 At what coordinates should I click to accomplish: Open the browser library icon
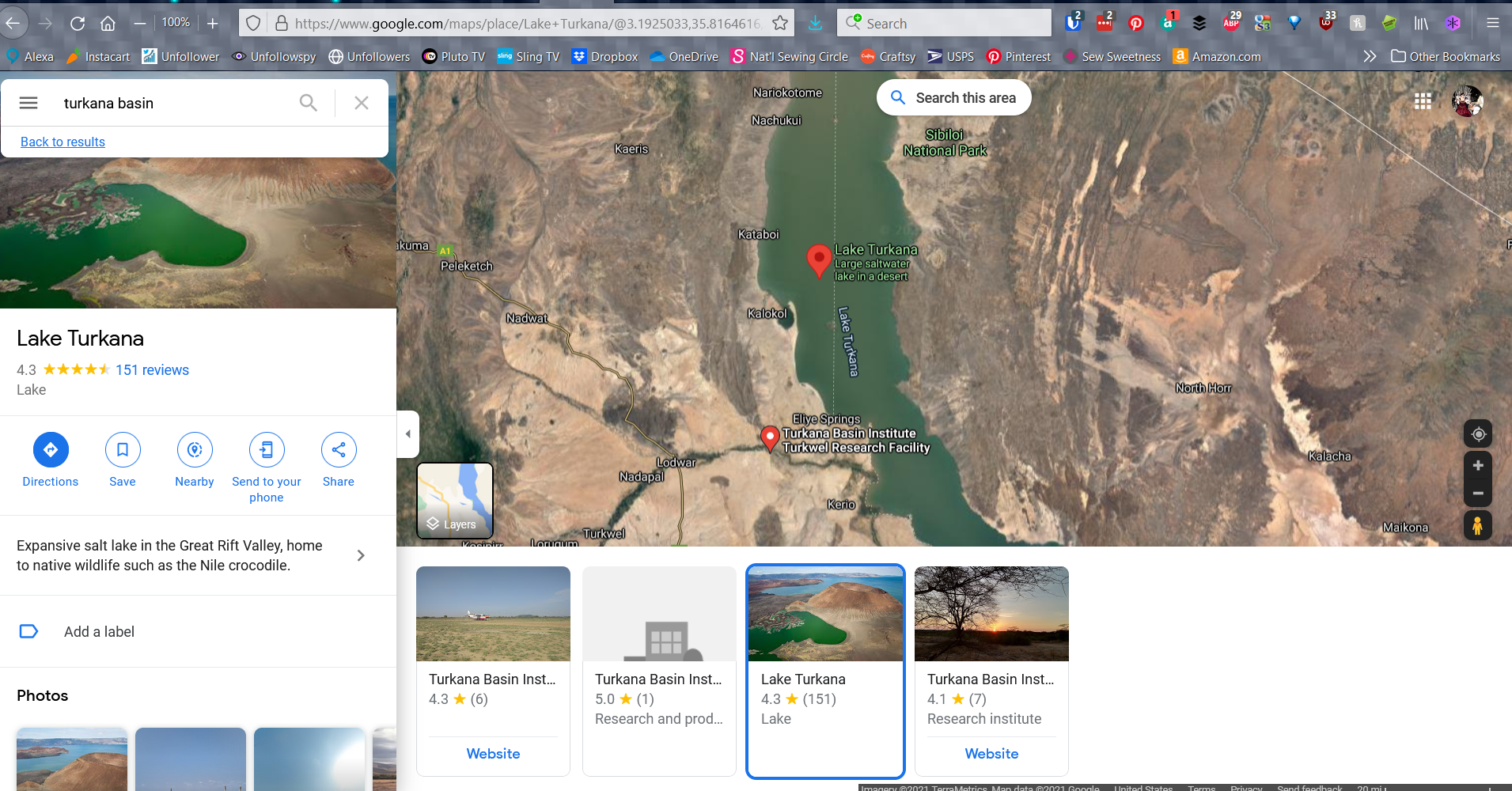1422,23
